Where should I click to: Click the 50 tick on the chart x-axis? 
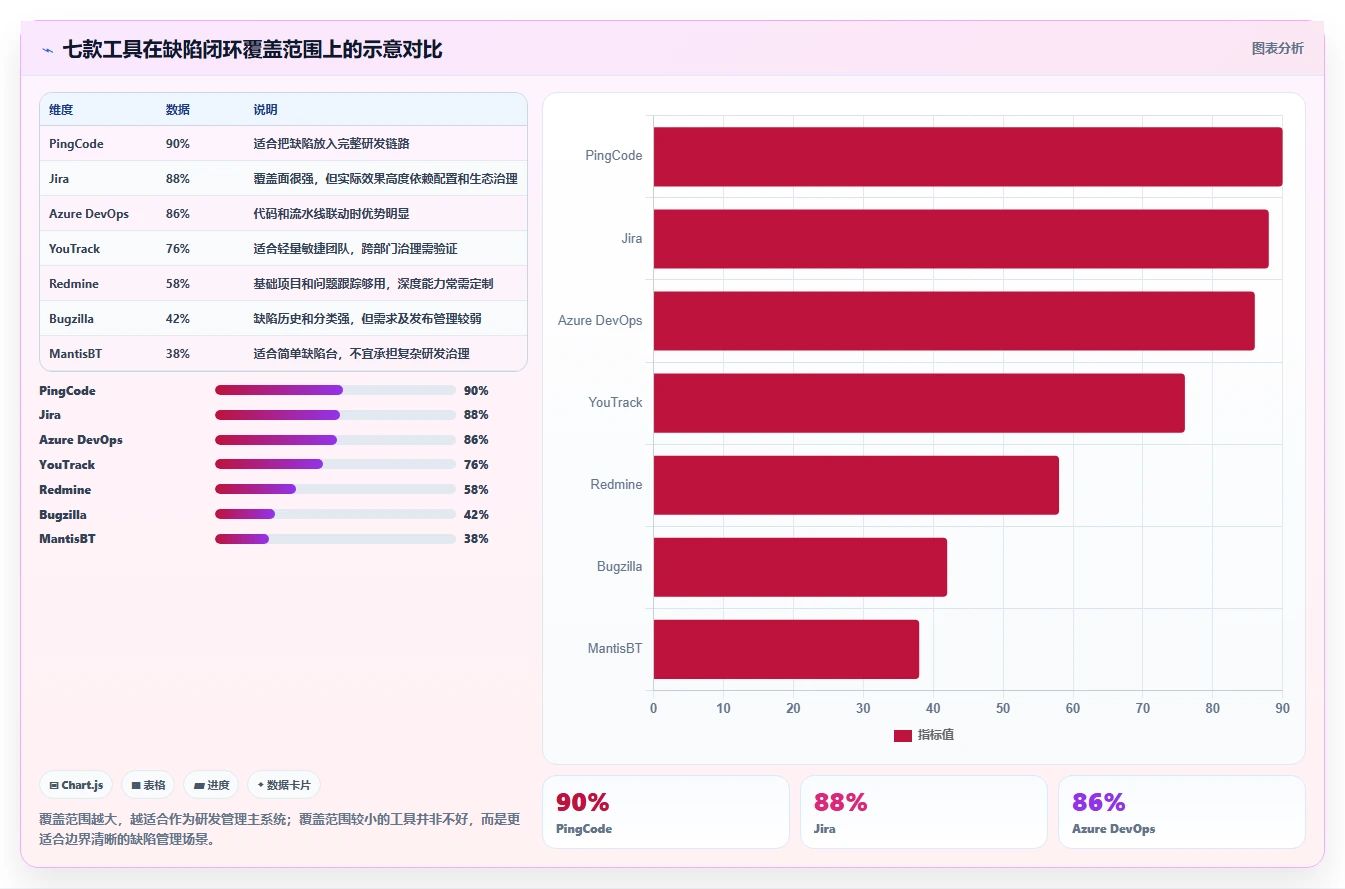tap(1003, 709)
